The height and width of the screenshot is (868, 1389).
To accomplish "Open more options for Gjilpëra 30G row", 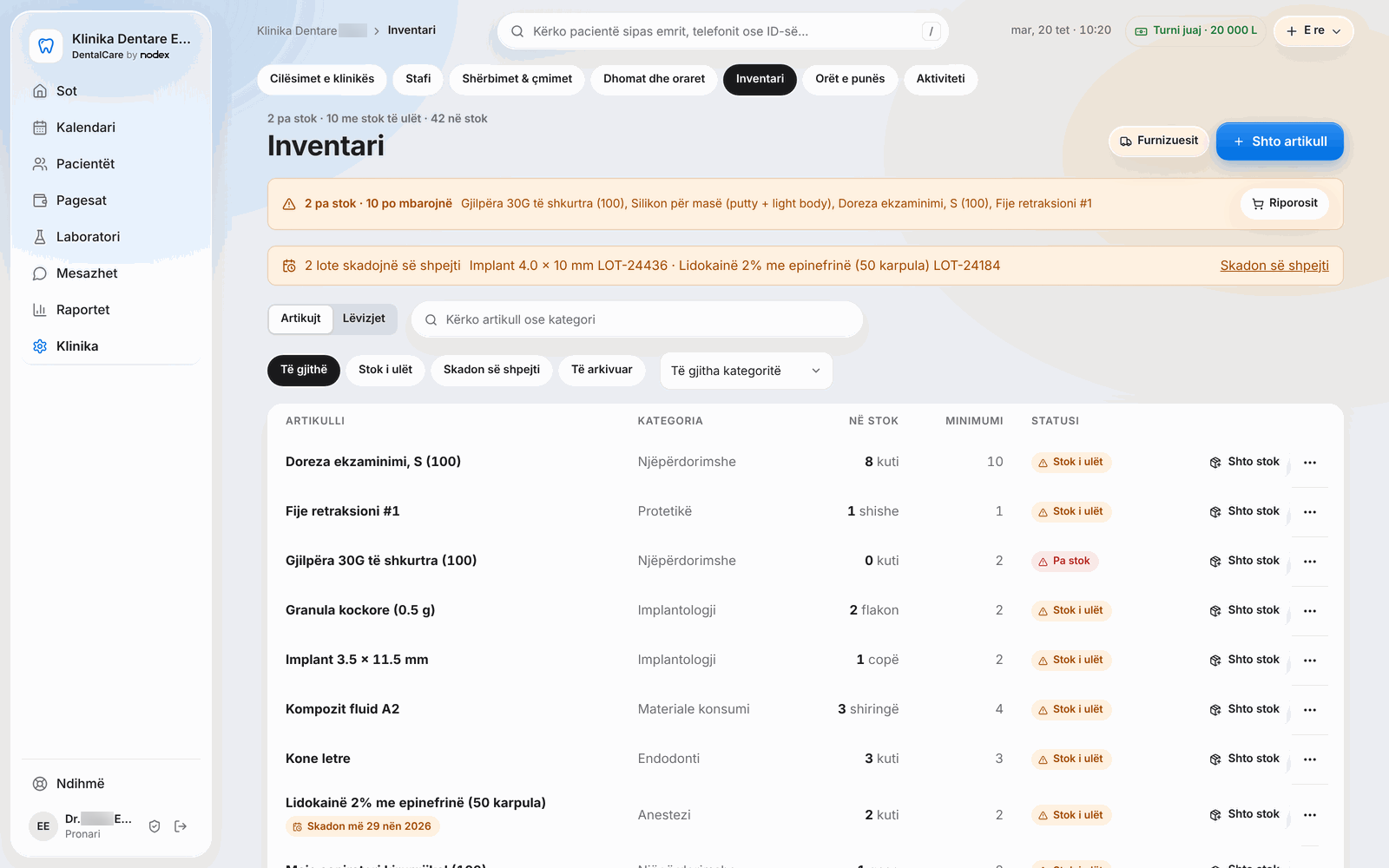I will [1310, 562].
